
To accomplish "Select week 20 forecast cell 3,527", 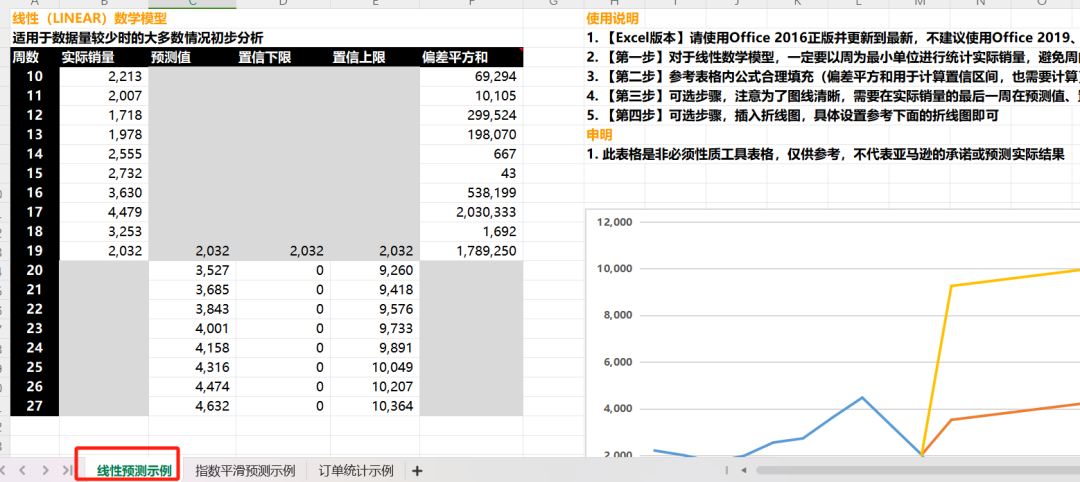I will pos(192,271).
